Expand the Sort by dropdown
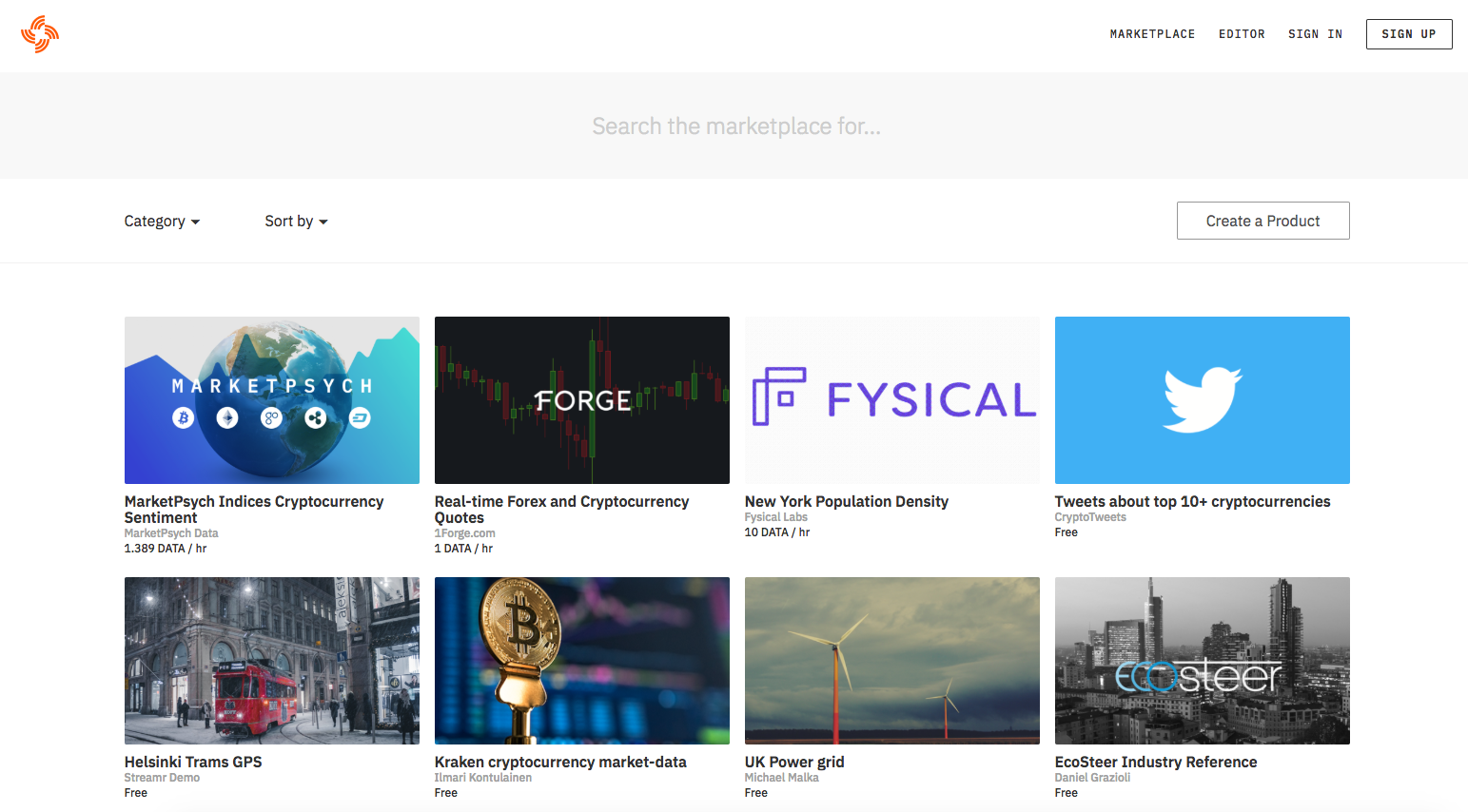The width and height of the screenshot is (1468, 812). (x=296, y=221)
